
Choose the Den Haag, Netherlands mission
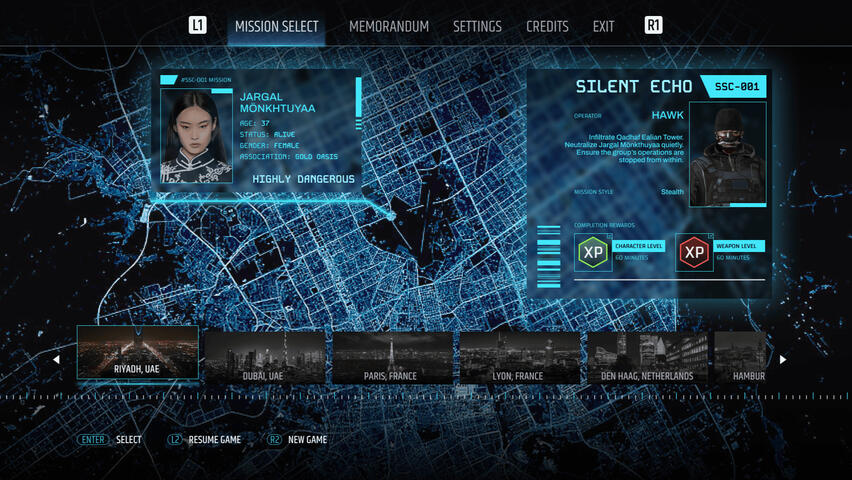(647, 357)
